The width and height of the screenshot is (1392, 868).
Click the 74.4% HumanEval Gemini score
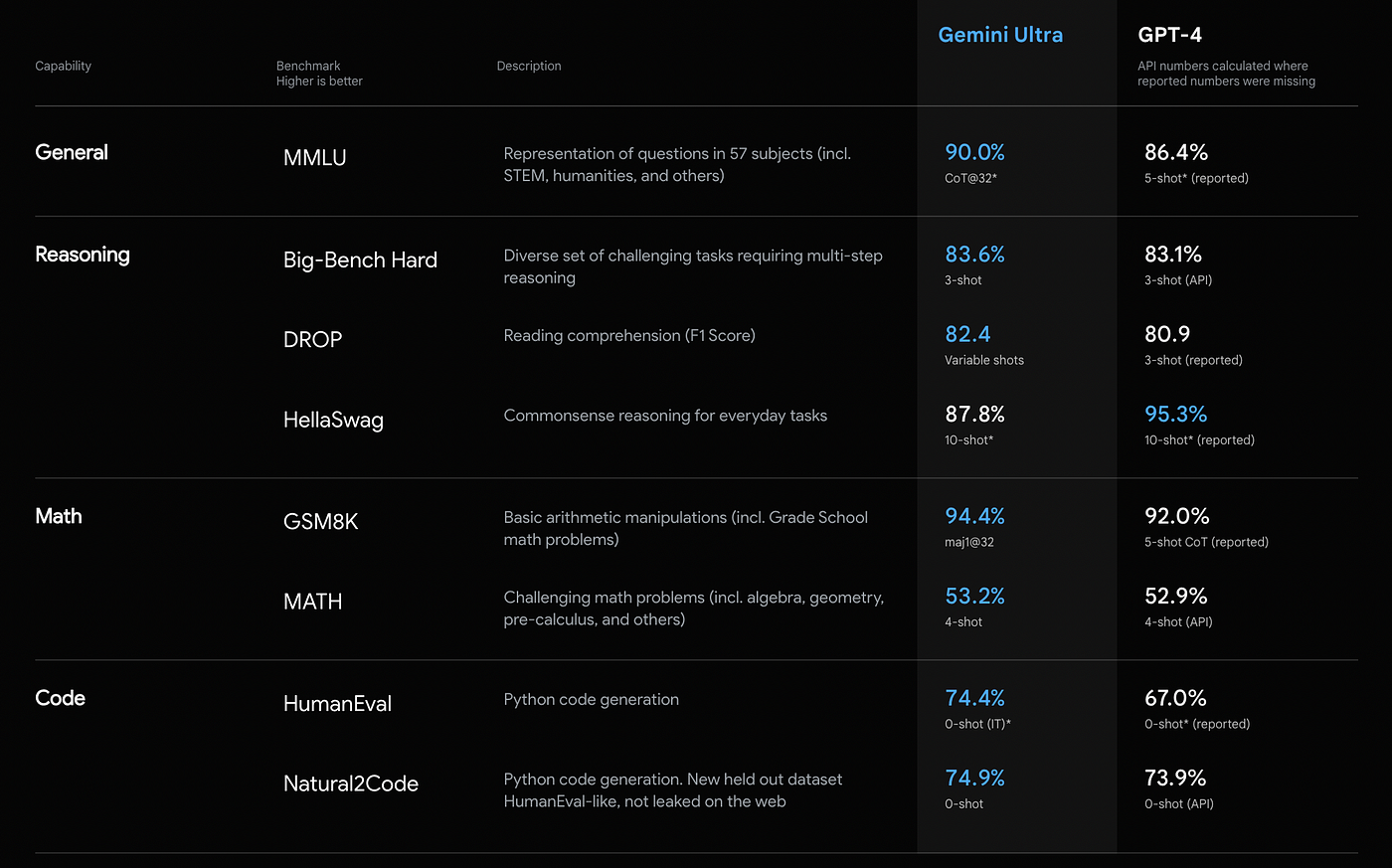coord(974,698)
